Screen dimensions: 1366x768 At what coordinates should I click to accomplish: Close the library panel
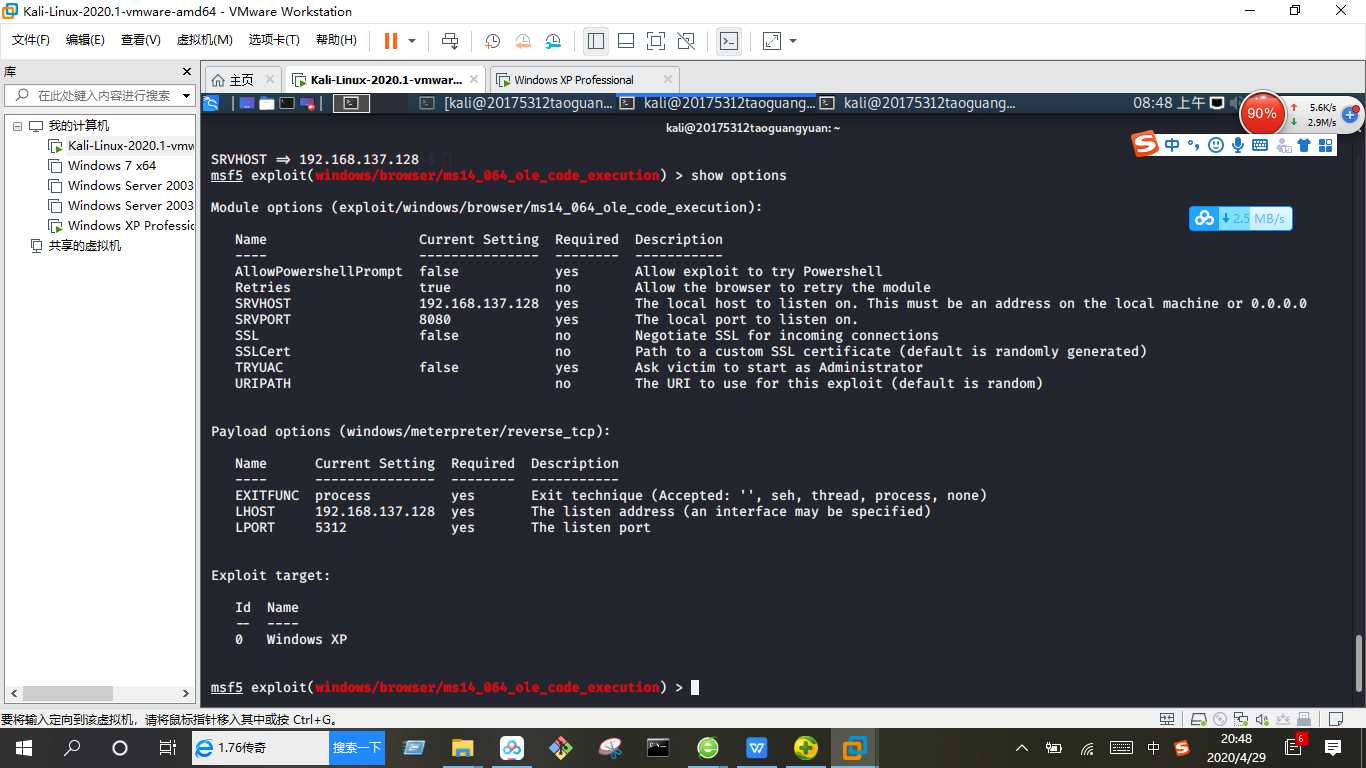click(186, 72)
